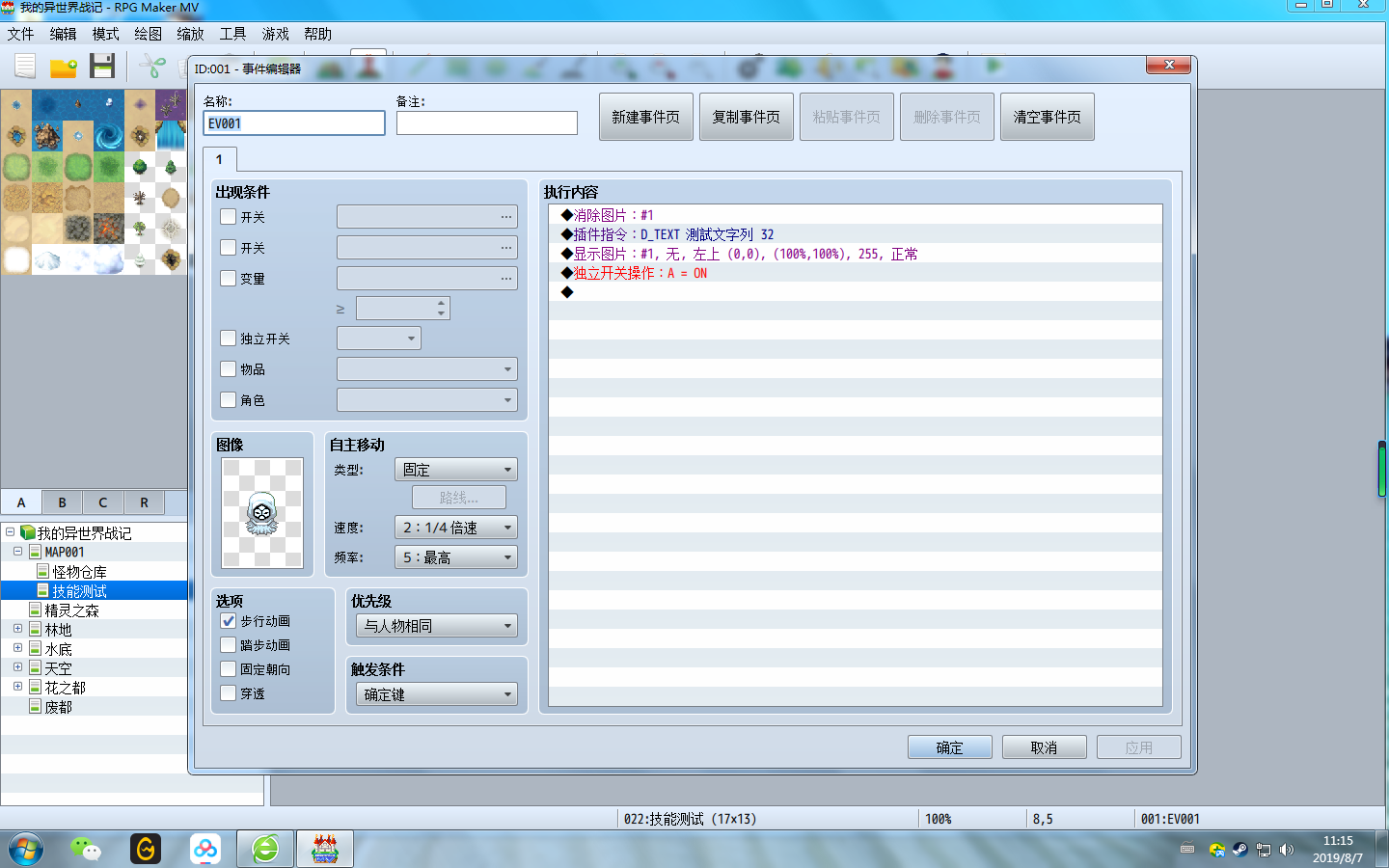Click the New Project page icon
Viewport: 1389px width, 868px height.
(x=25, y=66)
